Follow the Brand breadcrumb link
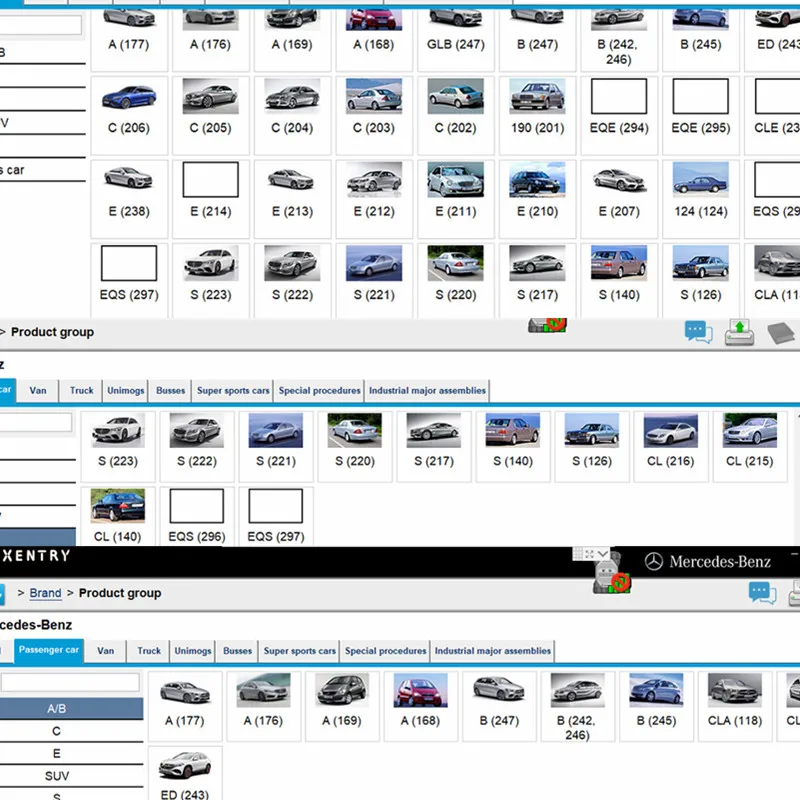 (45, 593)
